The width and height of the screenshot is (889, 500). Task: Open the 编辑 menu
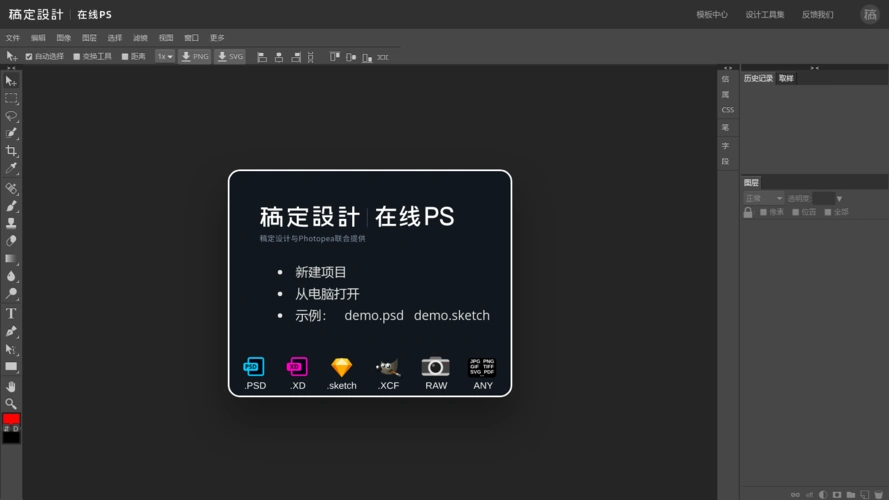click(x=38, y=38)
